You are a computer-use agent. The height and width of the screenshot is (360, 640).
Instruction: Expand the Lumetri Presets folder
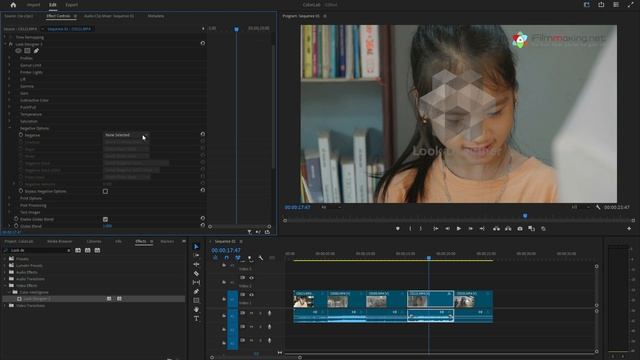pyautogui.click(x=5, y=265)
